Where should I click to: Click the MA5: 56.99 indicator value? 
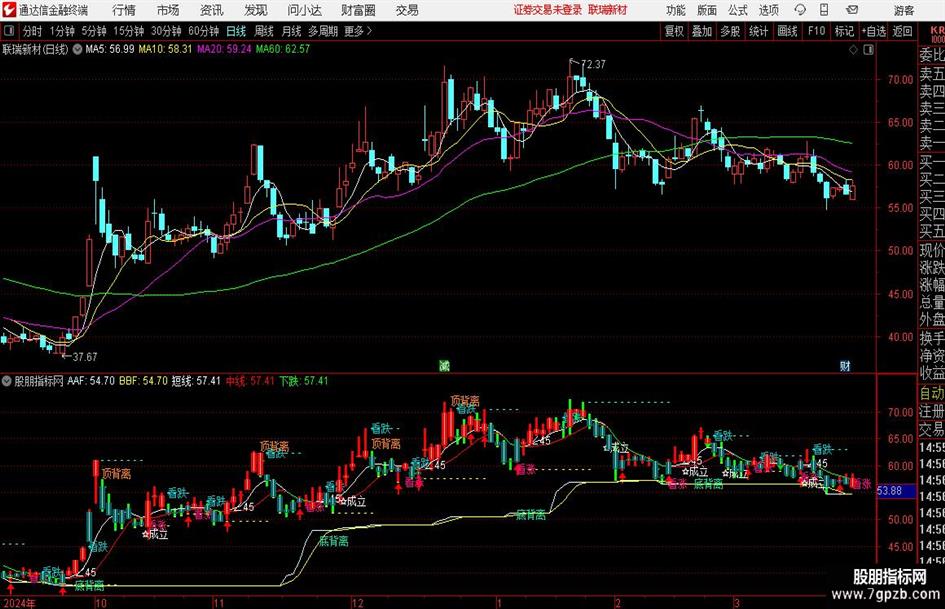click(x=110, y=49)
